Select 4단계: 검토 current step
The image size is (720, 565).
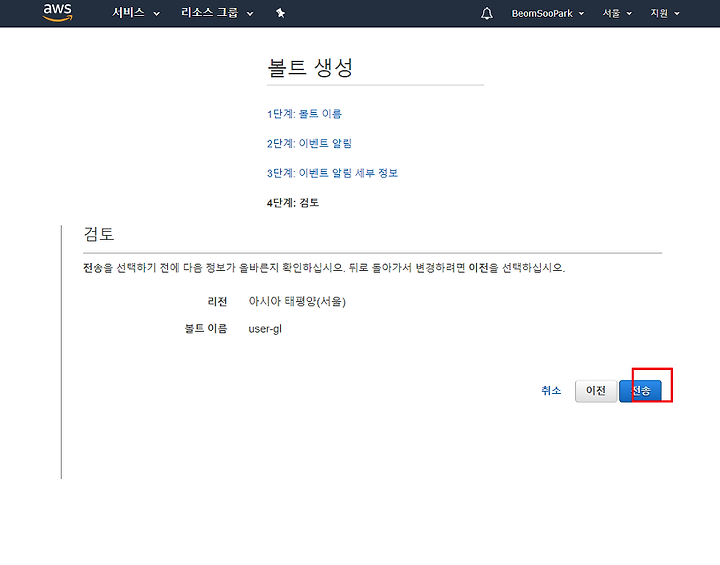click(x=292, y=203)
